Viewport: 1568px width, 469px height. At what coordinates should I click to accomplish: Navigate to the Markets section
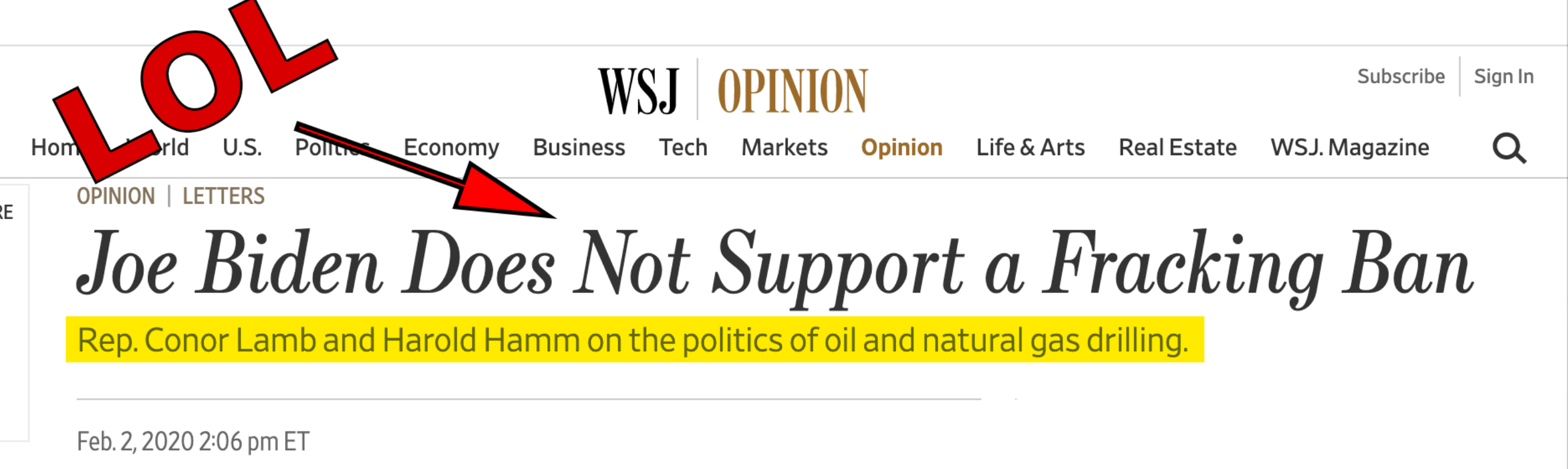[784, 147]
